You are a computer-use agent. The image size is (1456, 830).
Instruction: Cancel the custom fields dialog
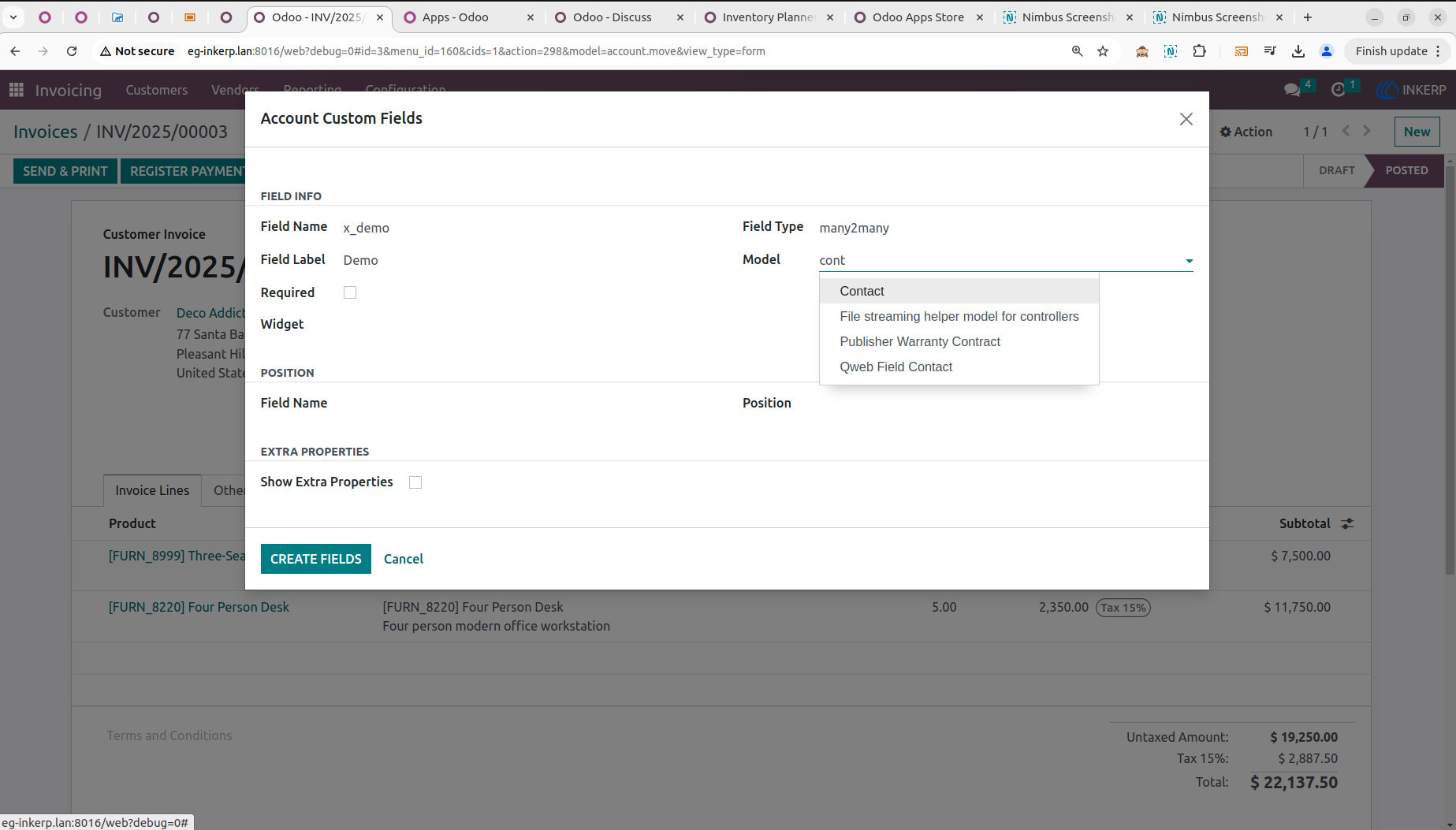(403, 559)
